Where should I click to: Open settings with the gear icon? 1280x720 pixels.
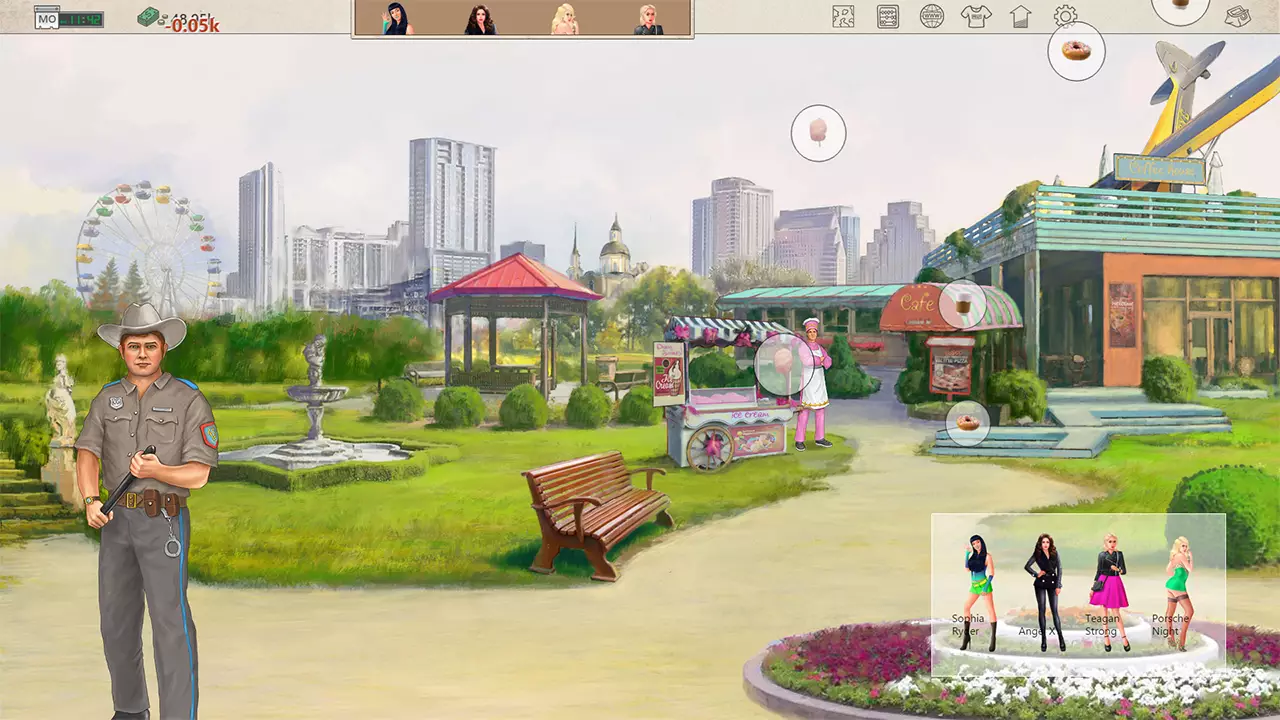tap(1065, 16)
